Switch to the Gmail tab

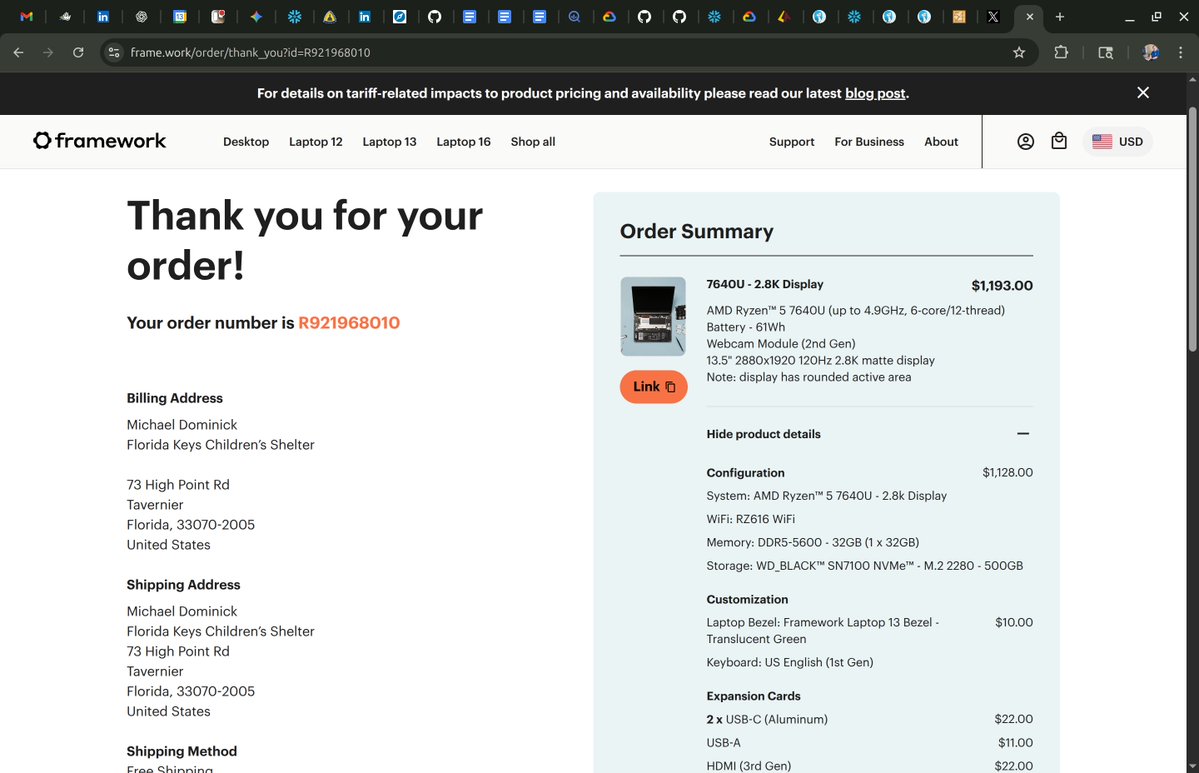pos(26,17)
